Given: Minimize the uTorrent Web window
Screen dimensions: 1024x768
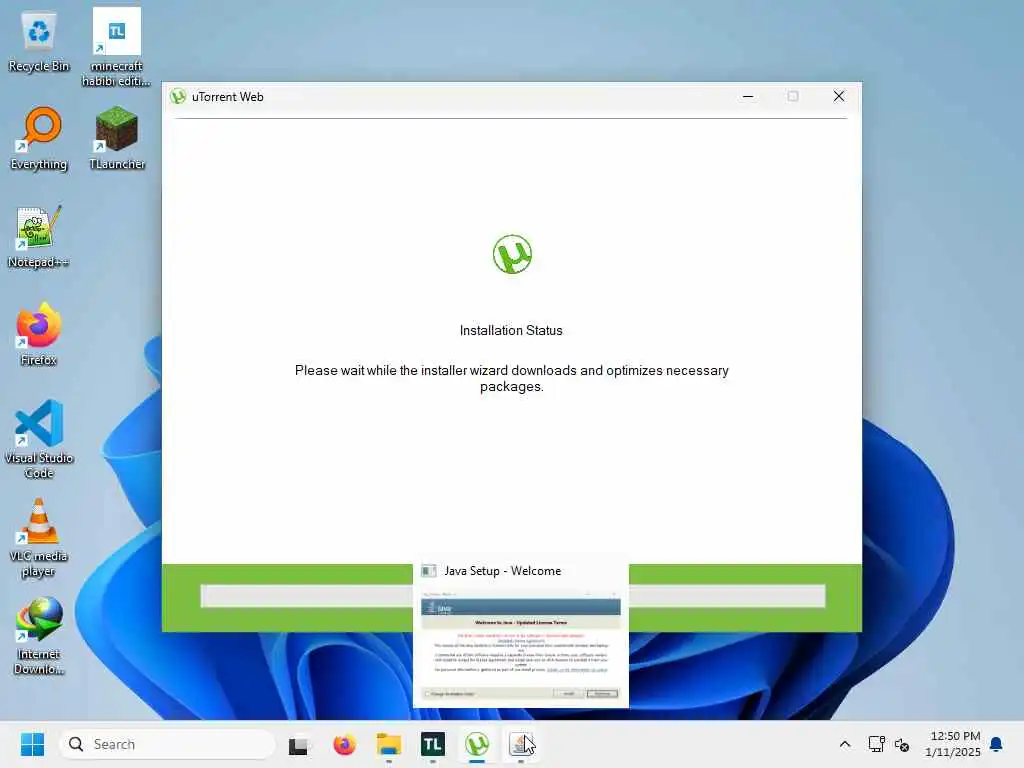Looking at the screenshot, I should coord(748,97).
